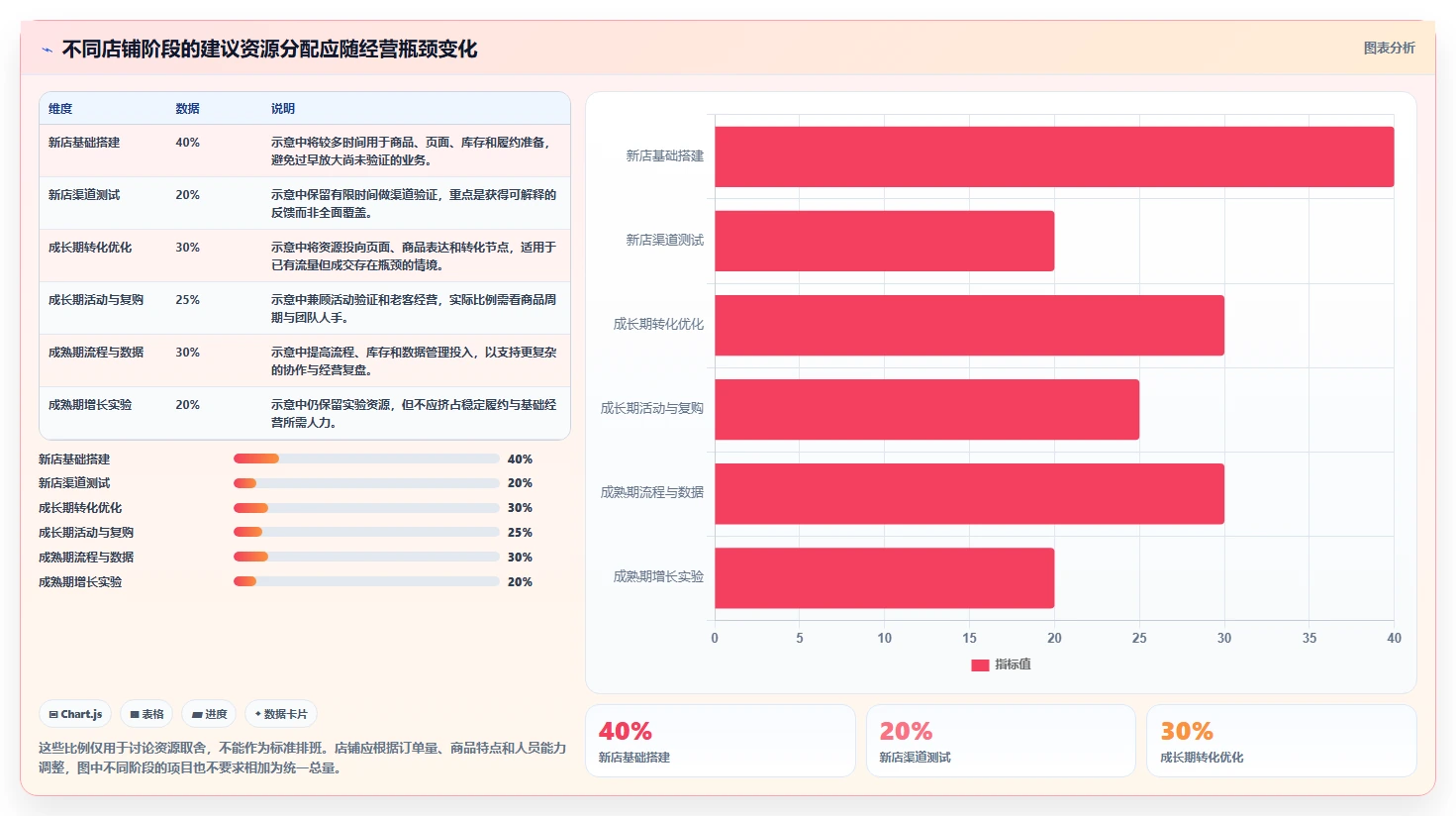The height and width of the screenshot is (816, 1456).
Task: Open the 30% 成长期转化优化 data card
Action: [x=1282, y=741]
